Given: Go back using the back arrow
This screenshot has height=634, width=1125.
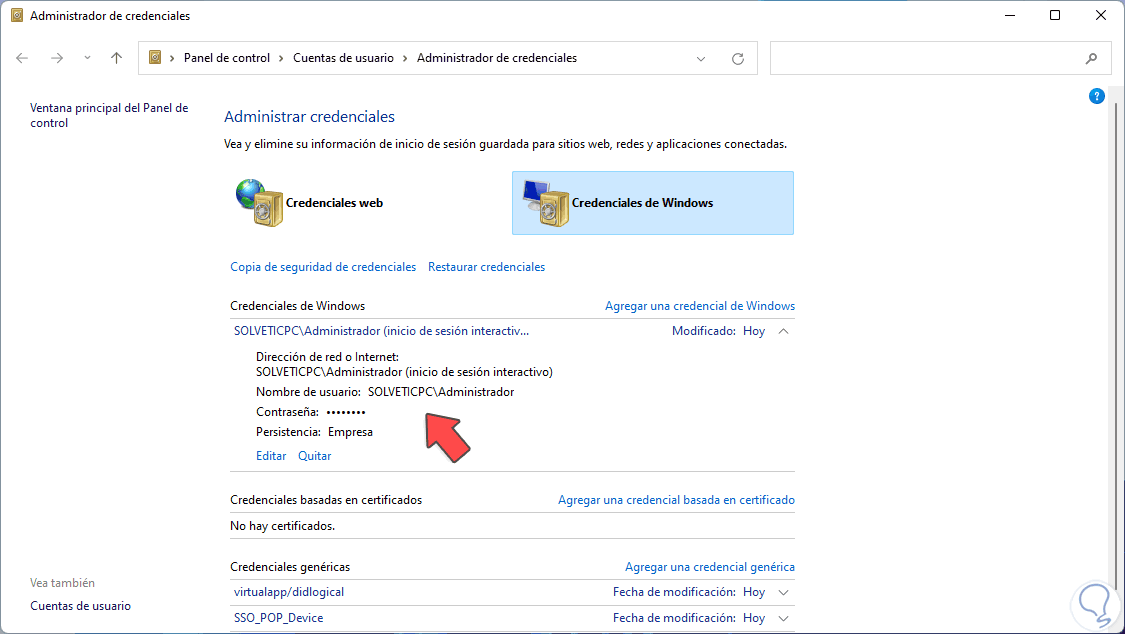Looking at the screenshot, I should click(22, 58).
